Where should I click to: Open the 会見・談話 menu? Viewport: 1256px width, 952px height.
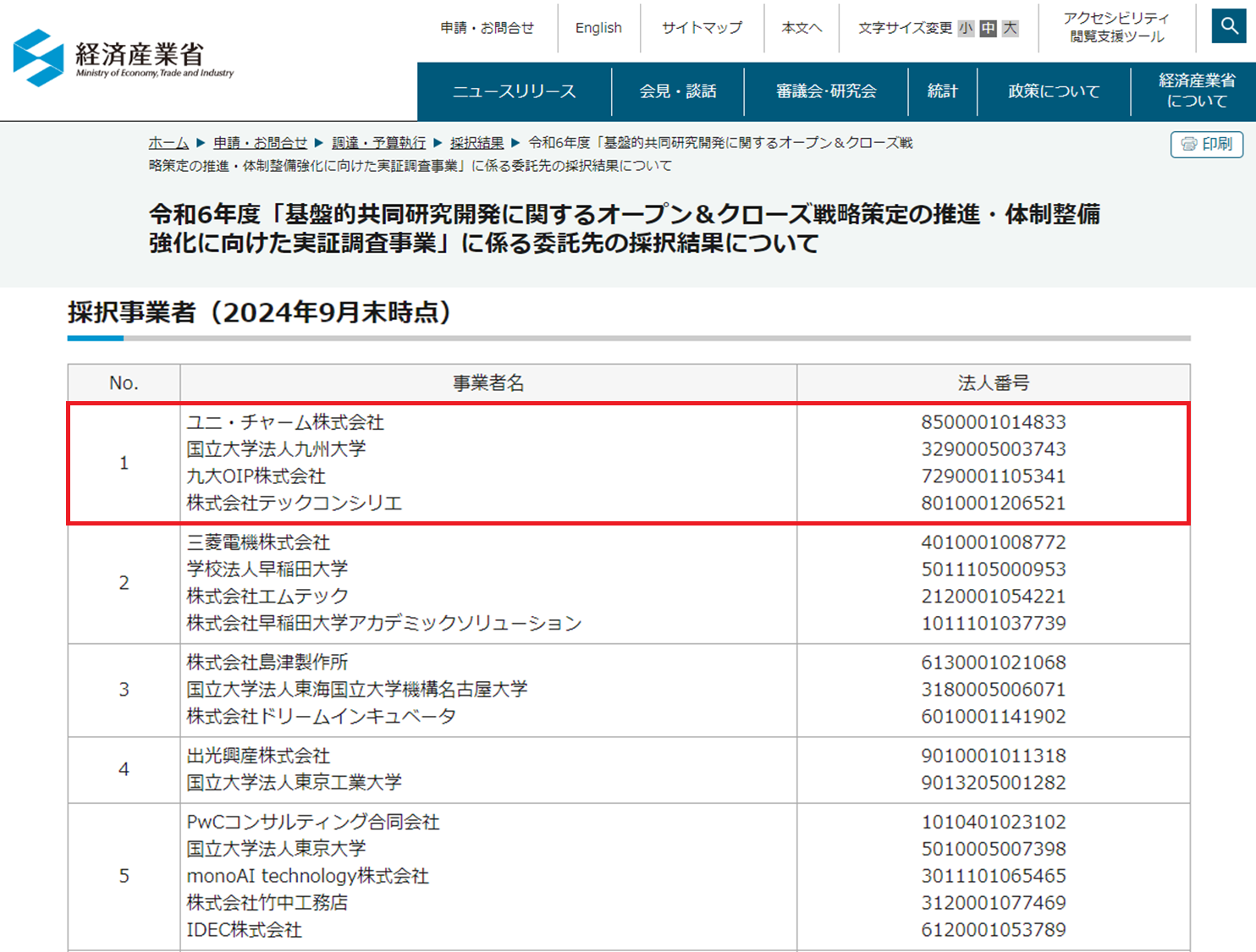pyautogui.click(x=678, y=91)
